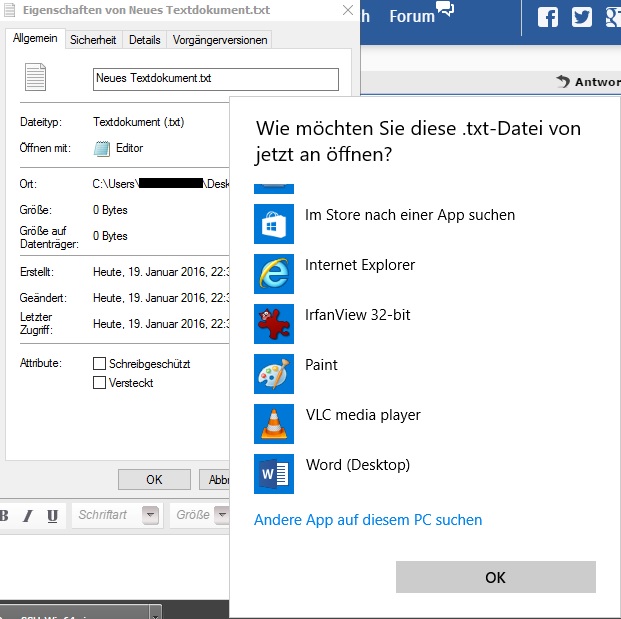Click the file name input field
The width and height of the screenshot is (621, 619).
pos(216,79)
